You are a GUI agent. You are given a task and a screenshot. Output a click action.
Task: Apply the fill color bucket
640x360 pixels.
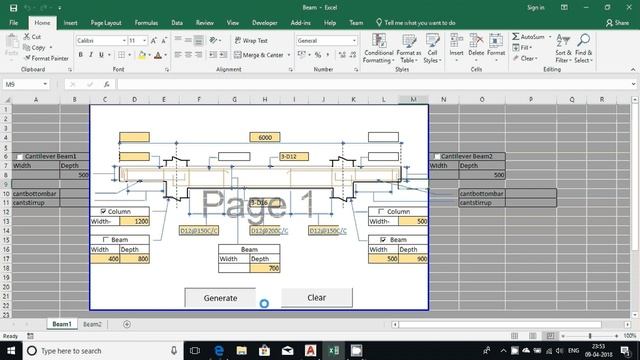(x=142, y=55)
